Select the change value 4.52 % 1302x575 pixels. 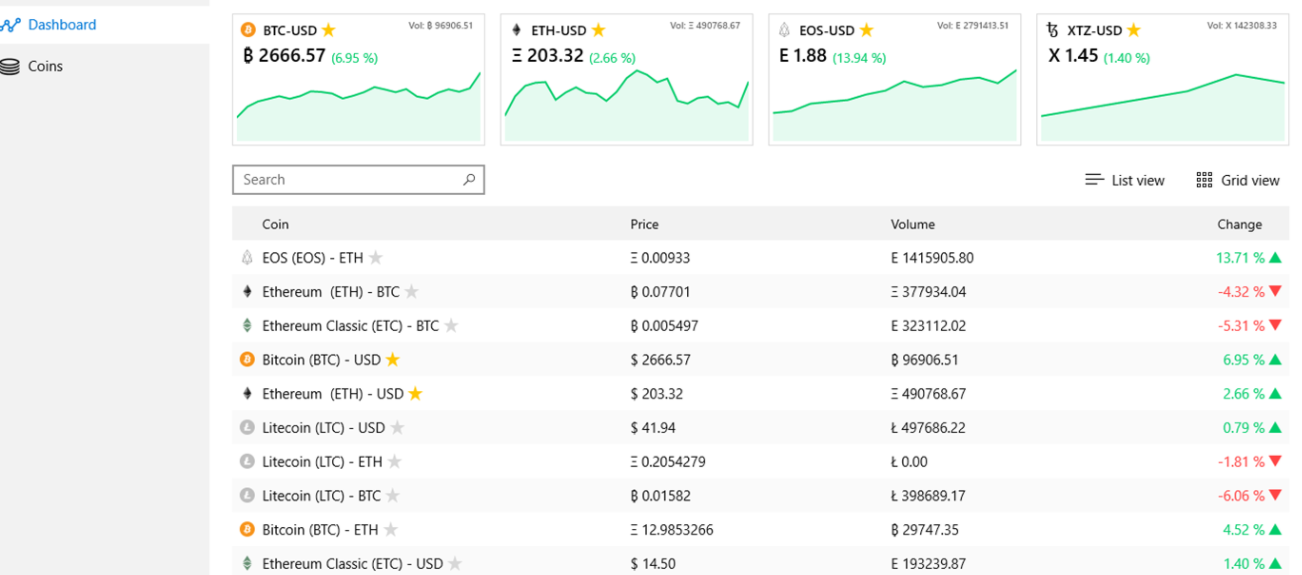pyautogui.click(x=1243, y=530)
